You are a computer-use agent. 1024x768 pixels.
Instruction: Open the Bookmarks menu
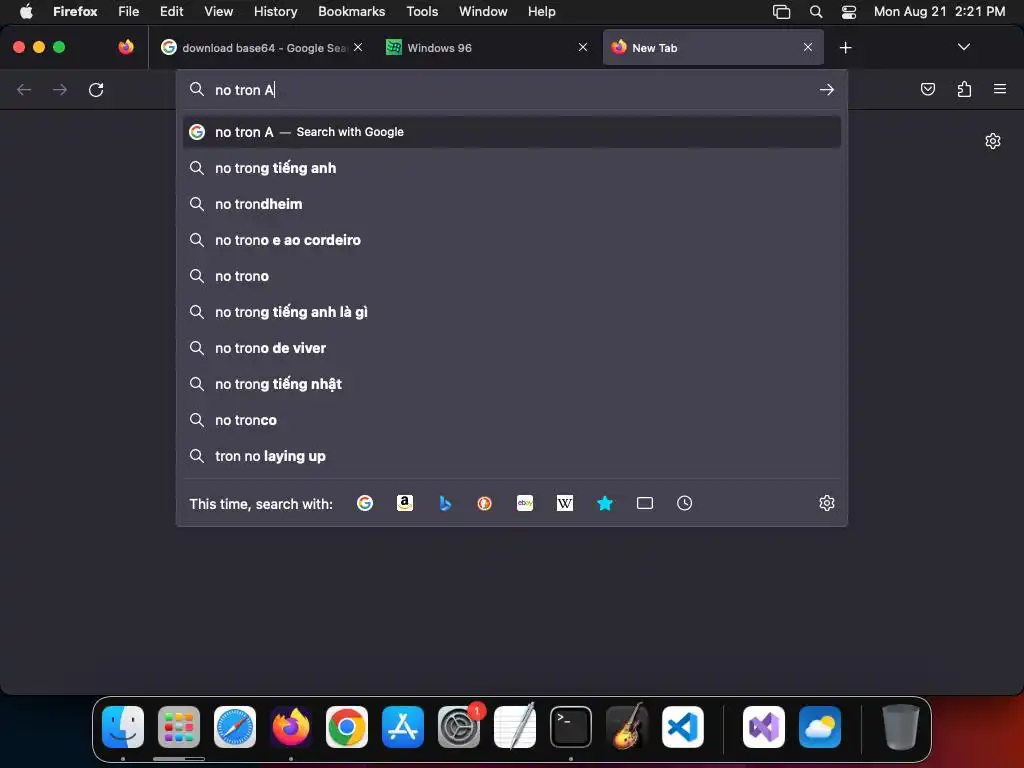[x=351, y=11]
